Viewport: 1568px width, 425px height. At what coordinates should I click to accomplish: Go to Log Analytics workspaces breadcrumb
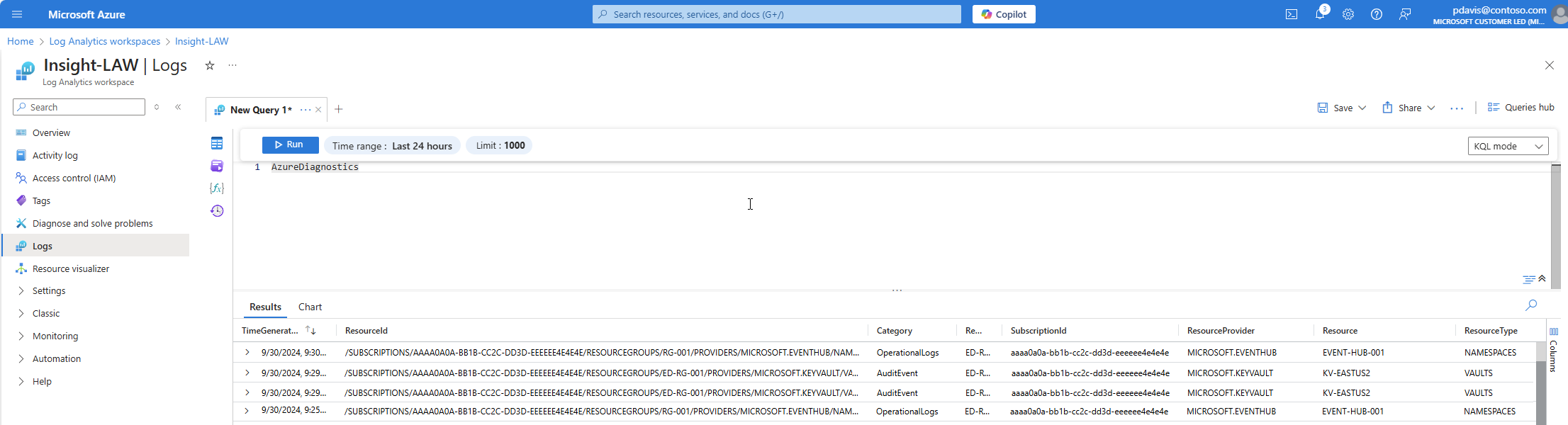point(105,41)
